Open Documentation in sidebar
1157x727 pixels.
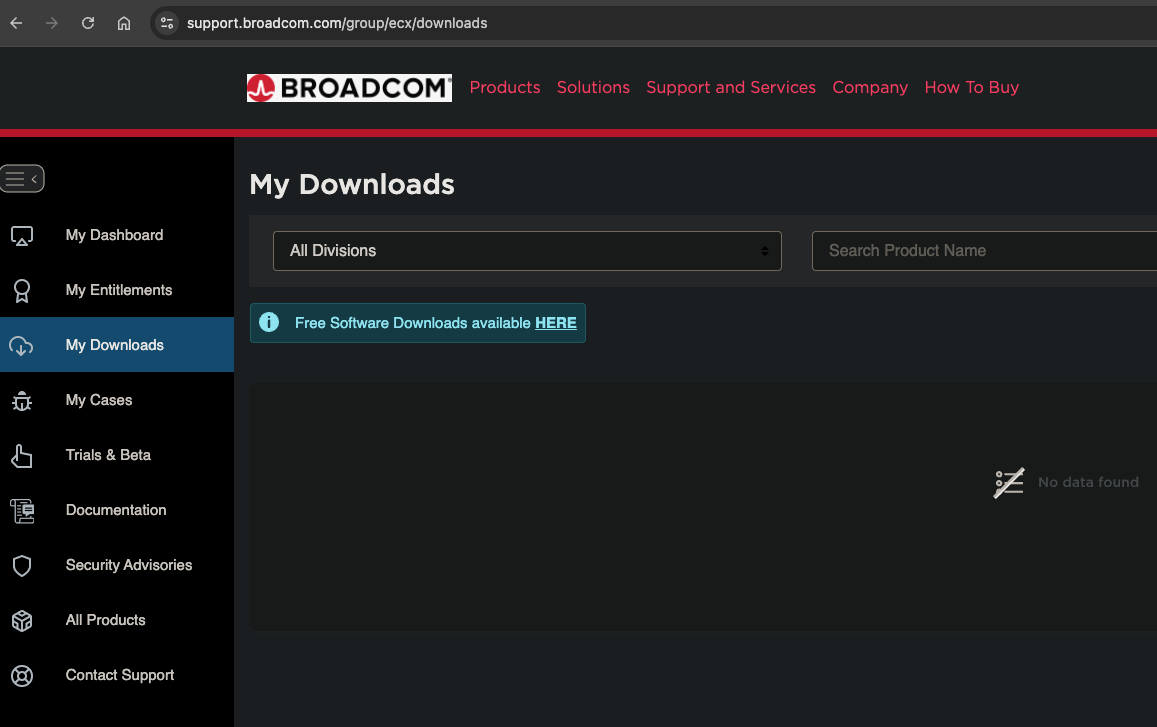coord(116,510)
